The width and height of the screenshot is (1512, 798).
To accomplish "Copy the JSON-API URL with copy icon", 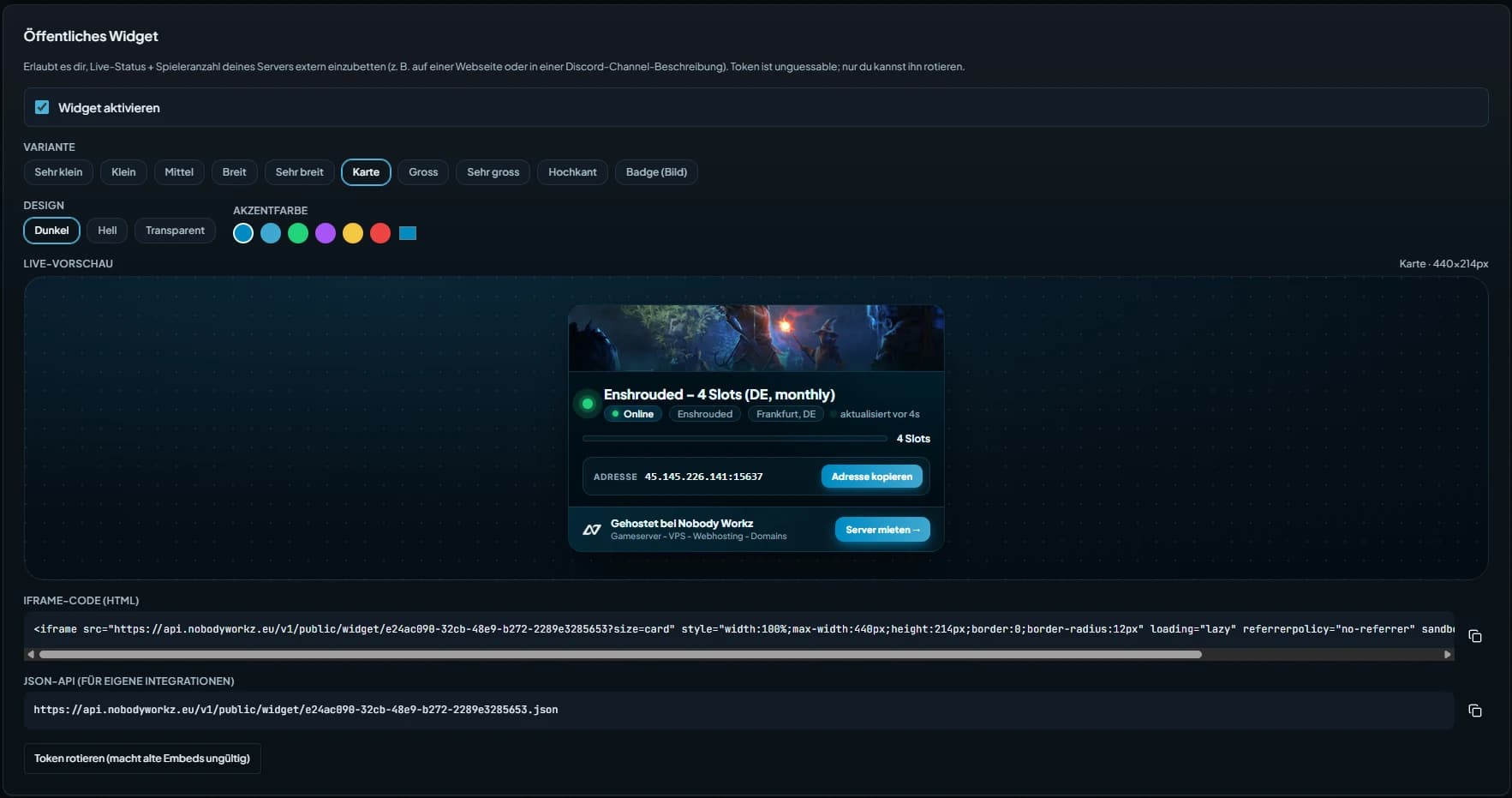I will click(x=1474, y=711).
